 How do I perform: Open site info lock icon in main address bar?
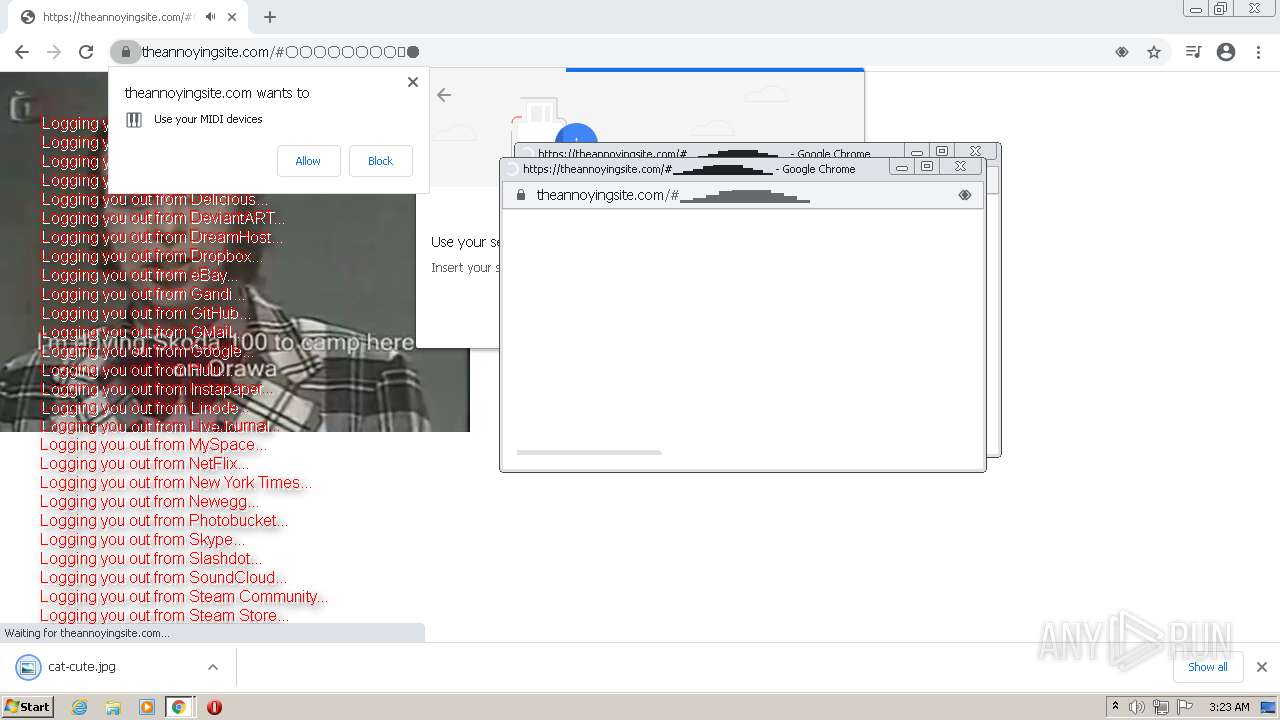(125, 52)
